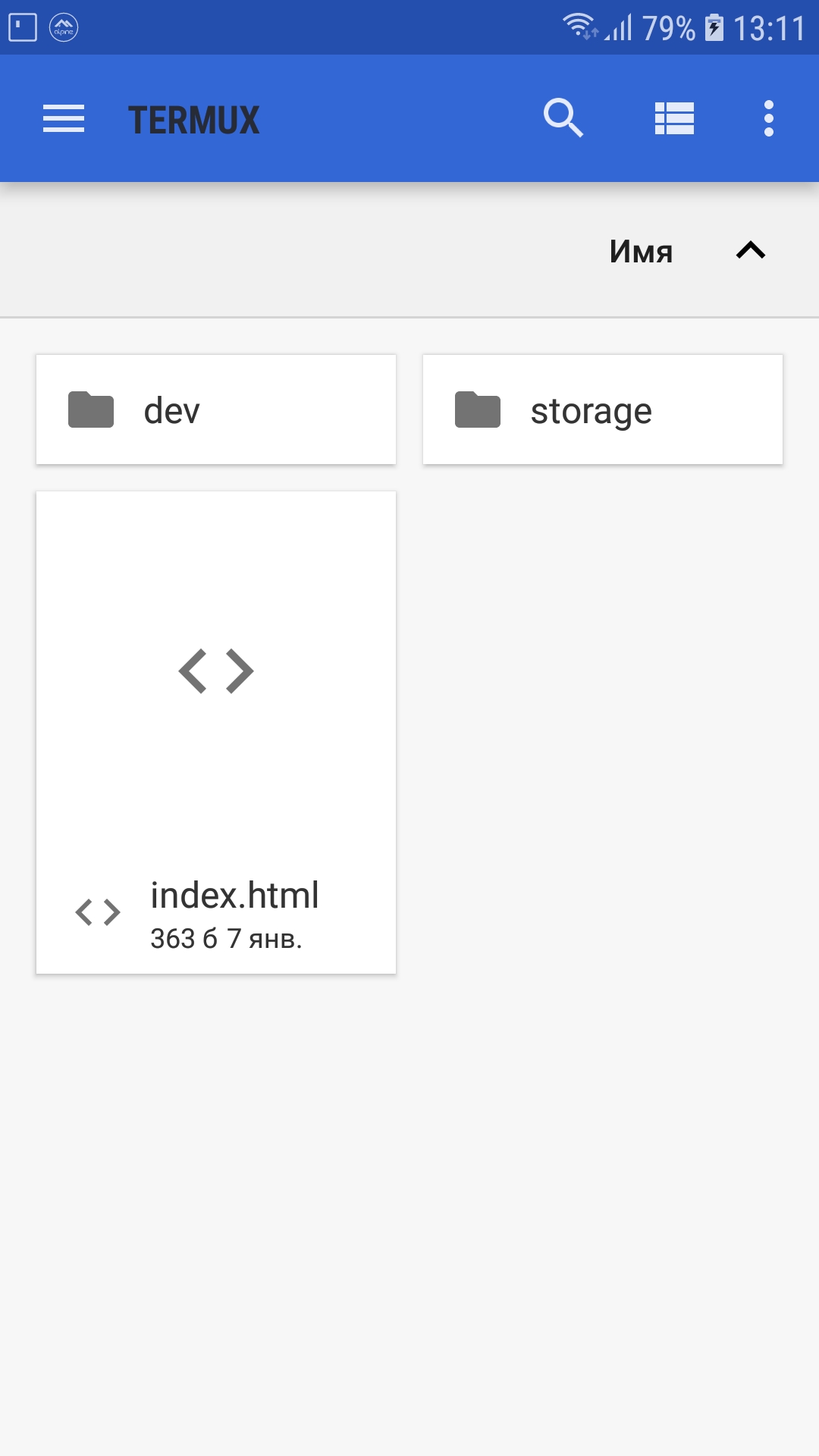Toggle the sort direction arrow near Имя
Screen dimensions: 819x1456
(x=750, y=250)
